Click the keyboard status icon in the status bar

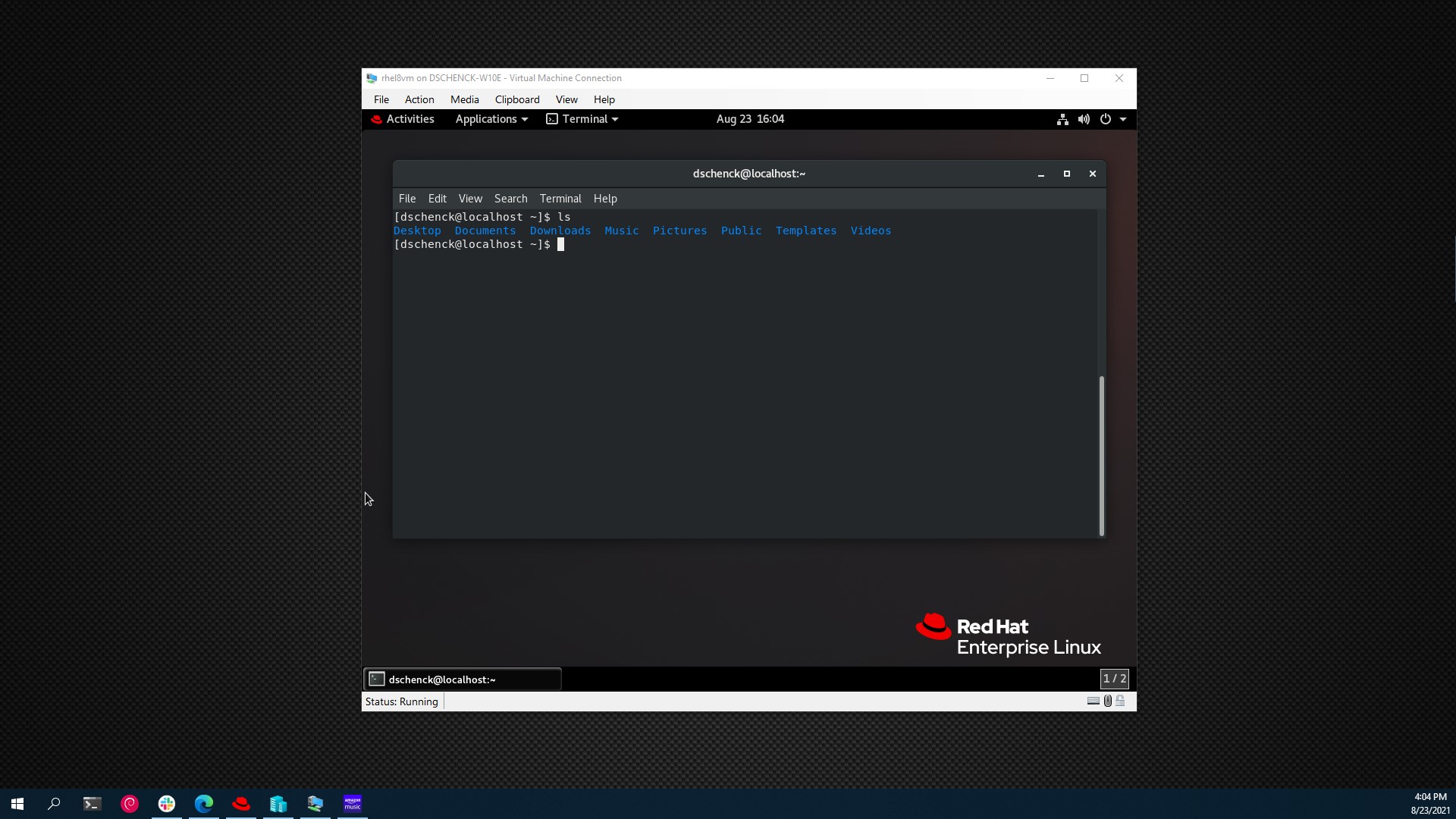coord(1093,701)
